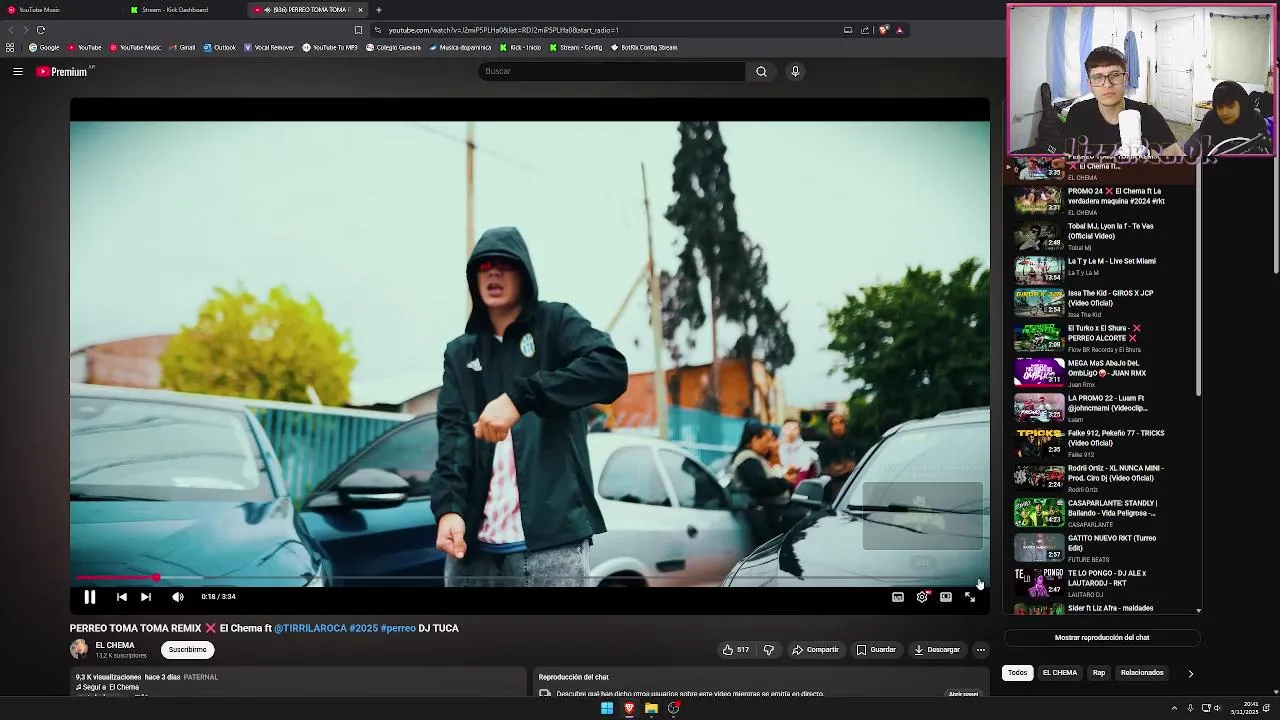Dislike the video with thumbs down

(769, 650)
